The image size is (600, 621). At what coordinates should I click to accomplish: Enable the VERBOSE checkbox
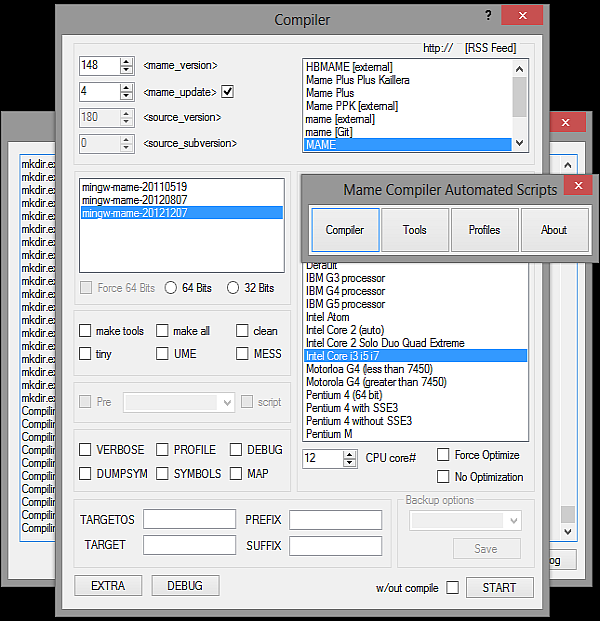(85, 450)
